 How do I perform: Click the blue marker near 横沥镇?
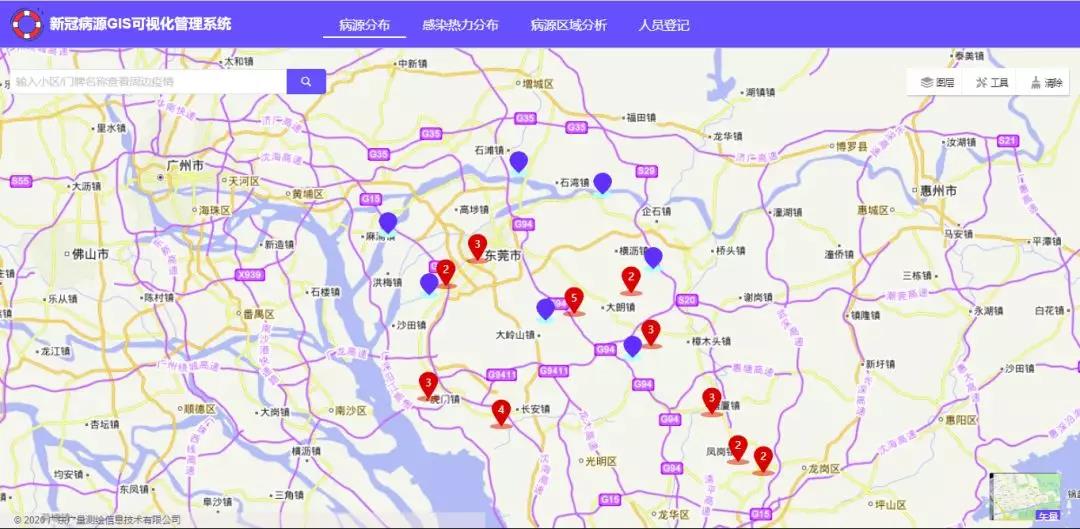(653, 258)
